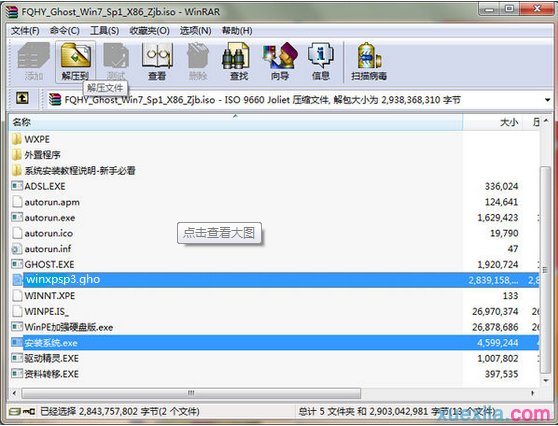Click the archive path address field
The width and height of the screenshot is (558, 426).
298,100
